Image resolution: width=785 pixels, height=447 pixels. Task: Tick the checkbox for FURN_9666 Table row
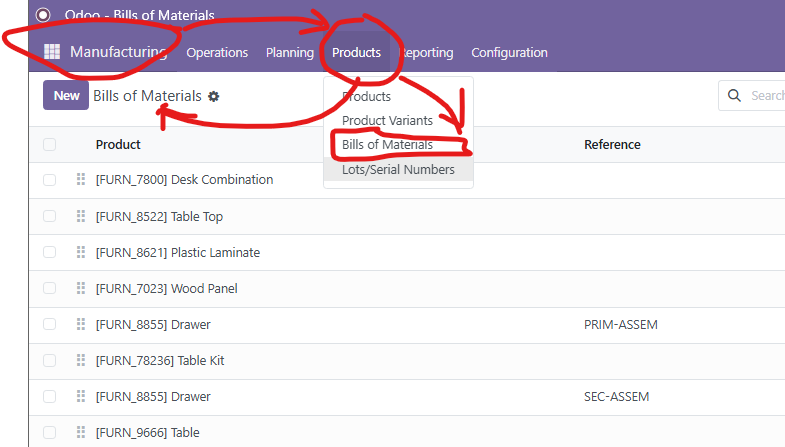click(x=50, y=432)
